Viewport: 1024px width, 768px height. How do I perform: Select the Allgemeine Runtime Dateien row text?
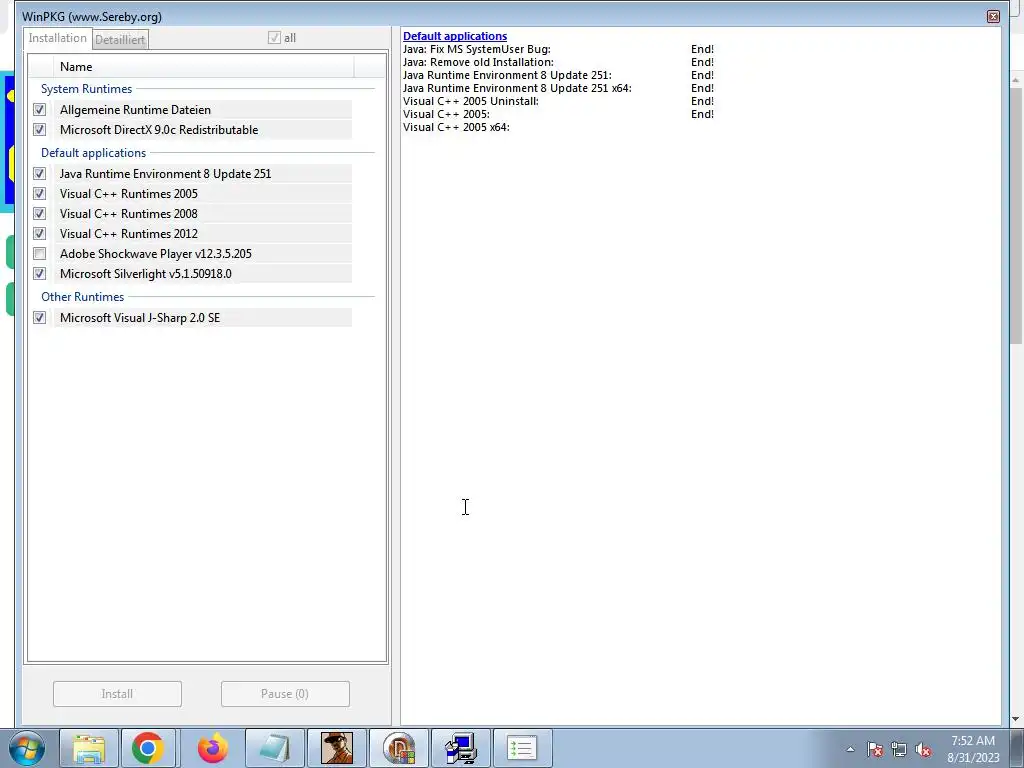point(135,110)
